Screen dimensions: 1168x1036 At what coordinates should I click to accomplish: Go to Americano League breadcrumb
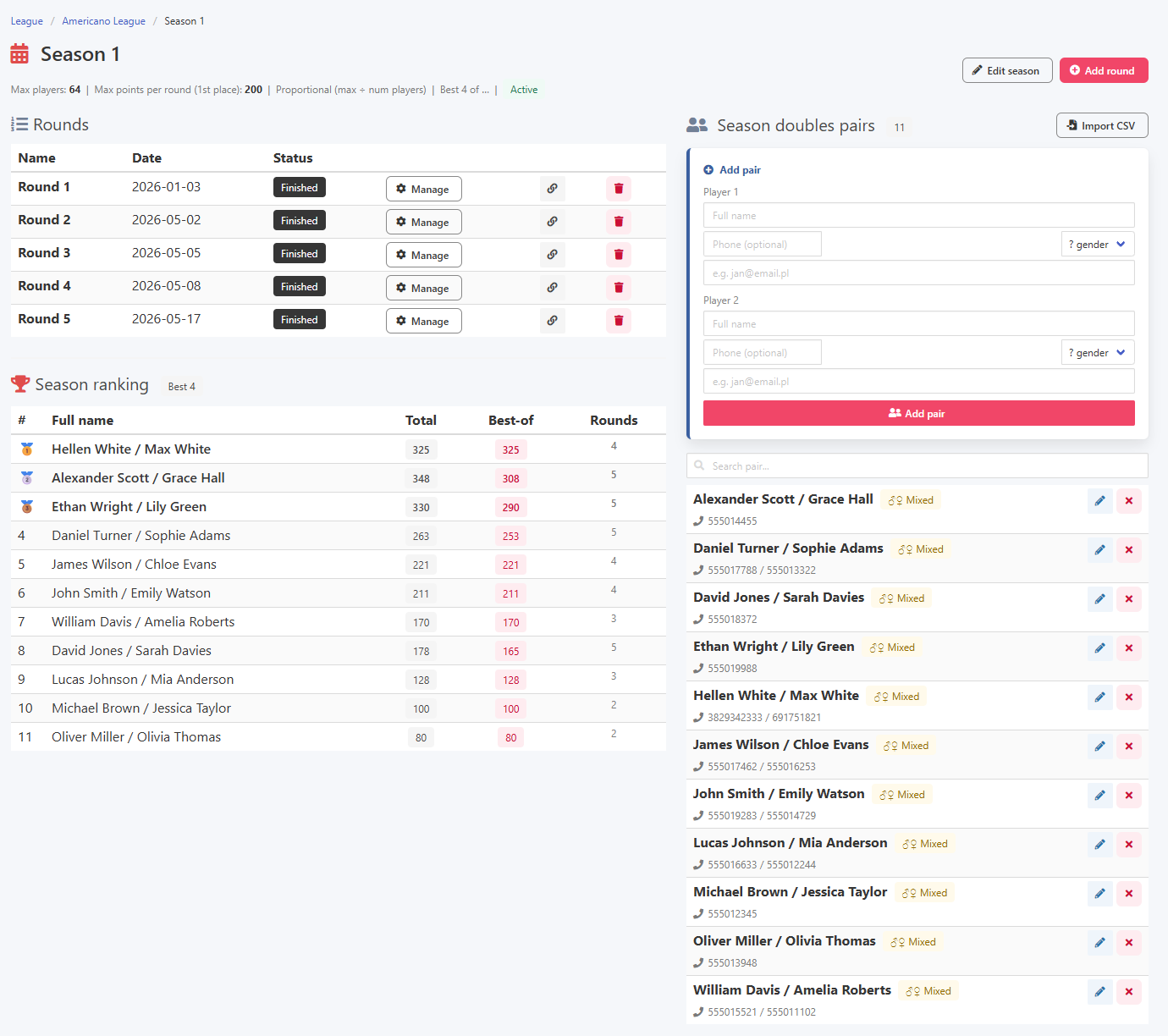coord(103,21)
